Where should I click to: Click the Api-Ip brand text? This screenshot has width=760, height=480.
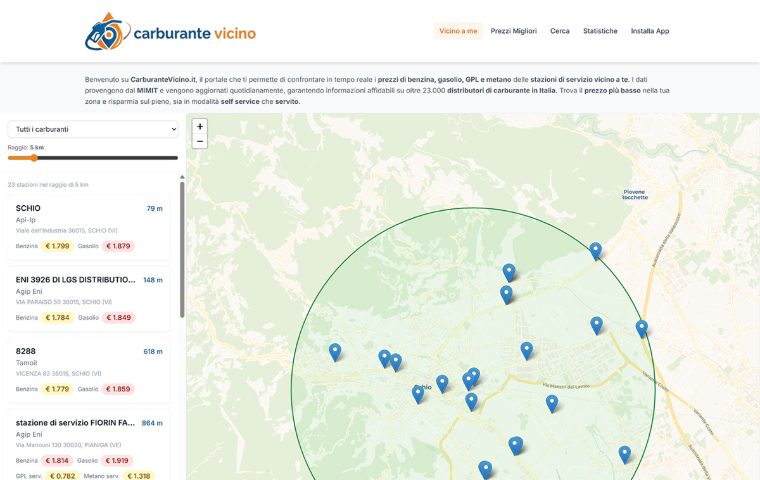[x=26, y=220]
